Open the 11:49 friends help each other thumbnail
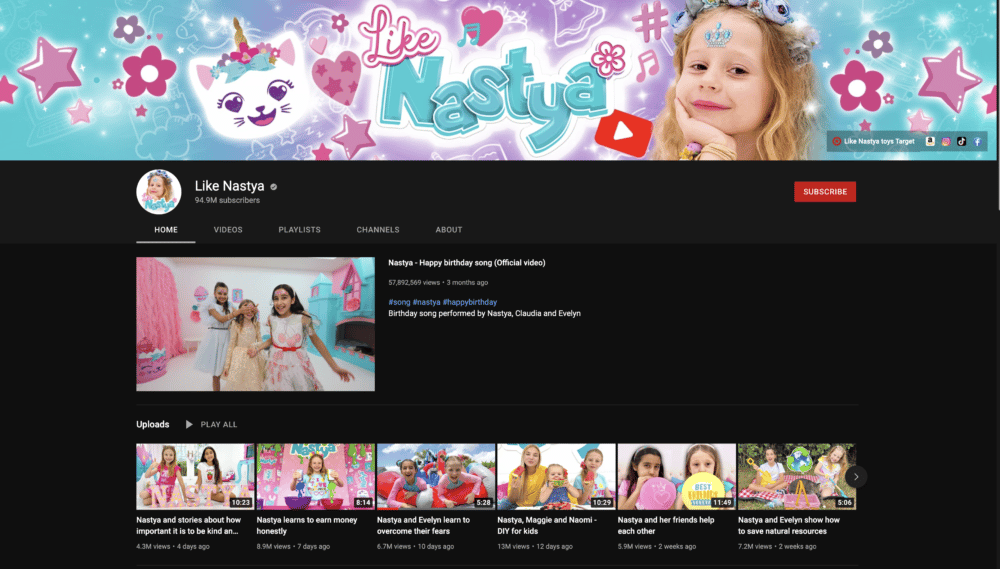Image resolution: width=1000 pixels, height=569 pixels. (677, 477)
